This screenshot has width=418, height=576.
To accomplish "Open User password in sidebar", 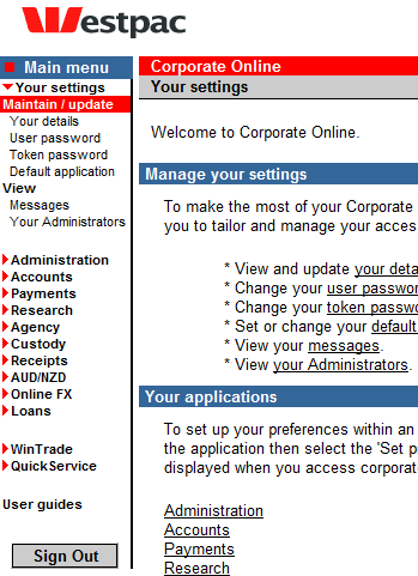I will [x=55, y=138].
